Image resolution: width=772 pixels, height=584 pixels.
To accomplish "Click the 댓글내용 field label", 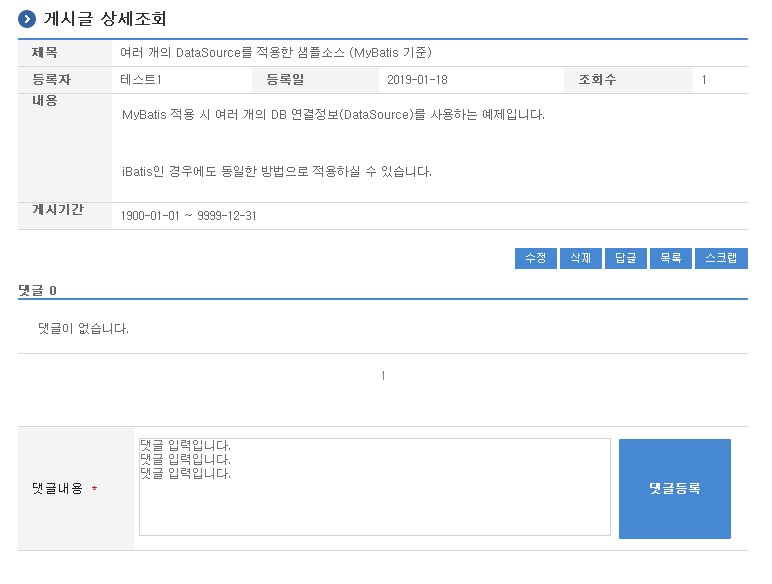I will 57,489.
